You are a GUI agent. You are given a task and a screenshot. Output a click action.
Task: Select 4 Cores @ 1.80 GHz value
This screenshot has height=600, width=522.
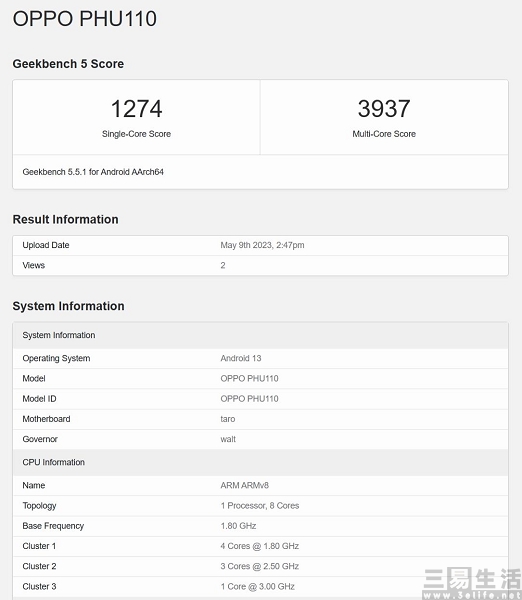(259, 546)
